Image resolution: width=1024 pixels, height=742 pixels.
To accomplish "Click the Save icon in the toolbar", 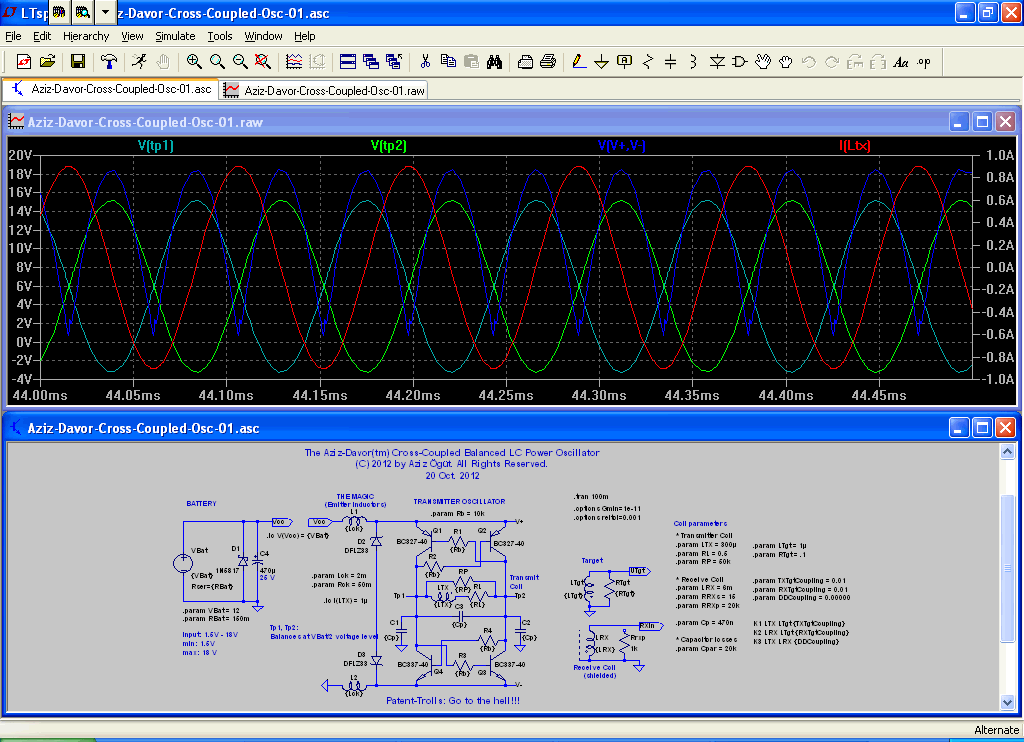I will (x=77, y=61).
